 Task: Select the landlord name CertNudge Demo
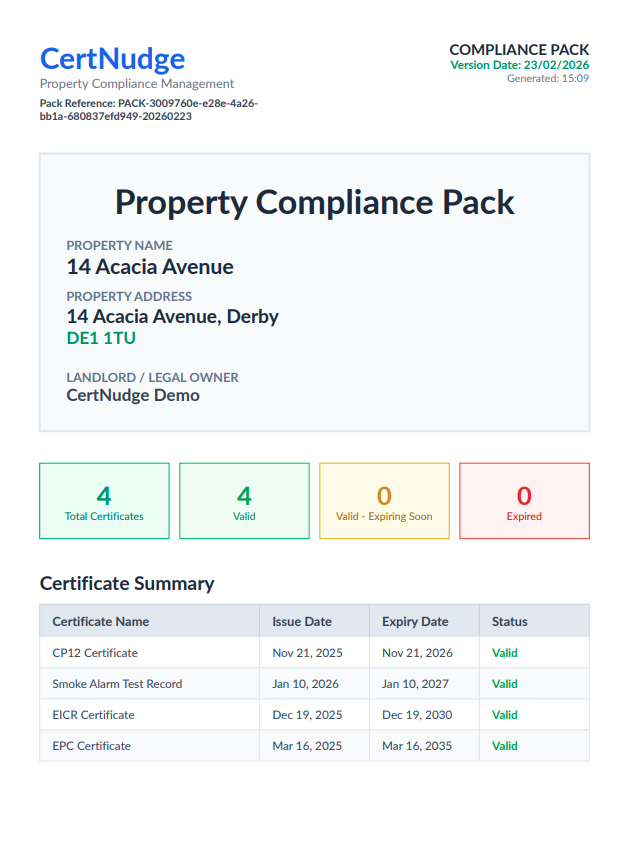point(133,395)
